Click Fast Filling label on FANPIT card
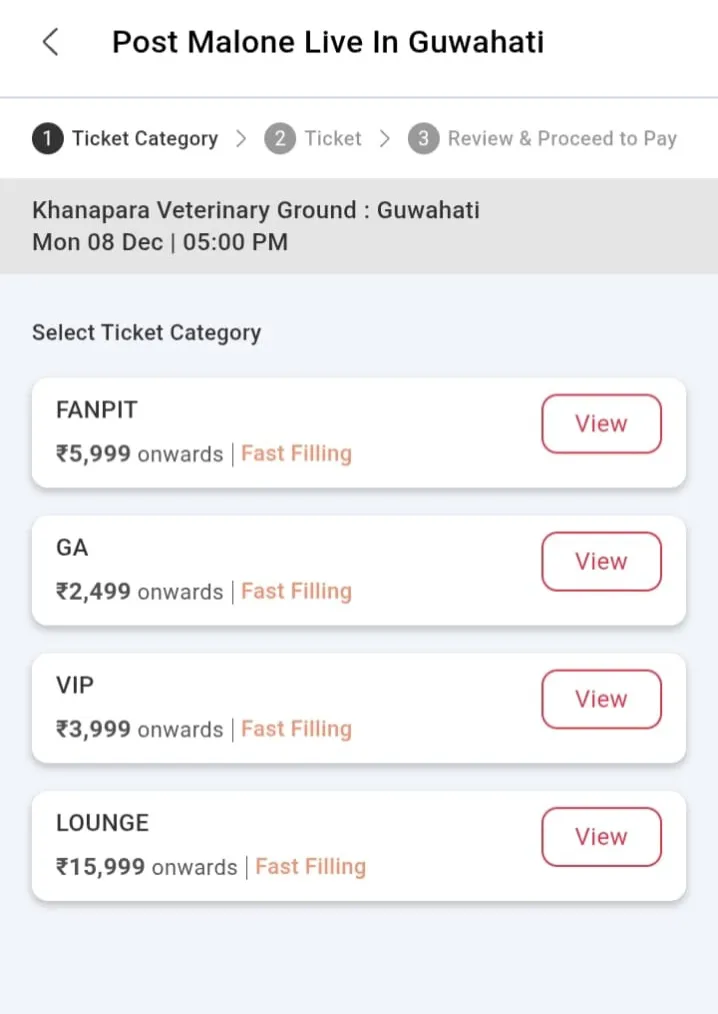718x1014 pixels. tap(296, 454)
